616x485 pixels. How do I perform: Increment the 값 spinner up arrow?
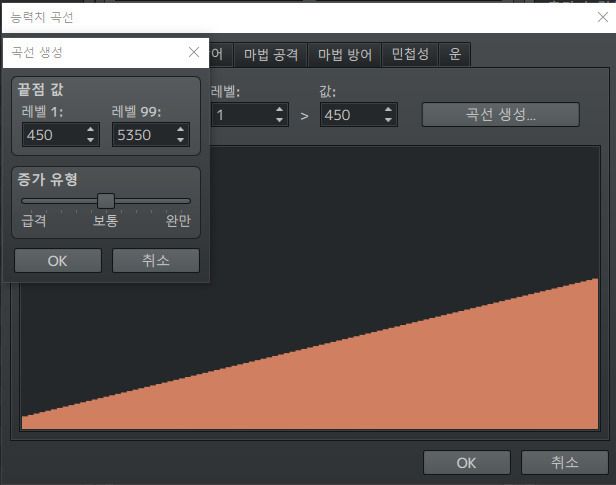tap(388, 110)
